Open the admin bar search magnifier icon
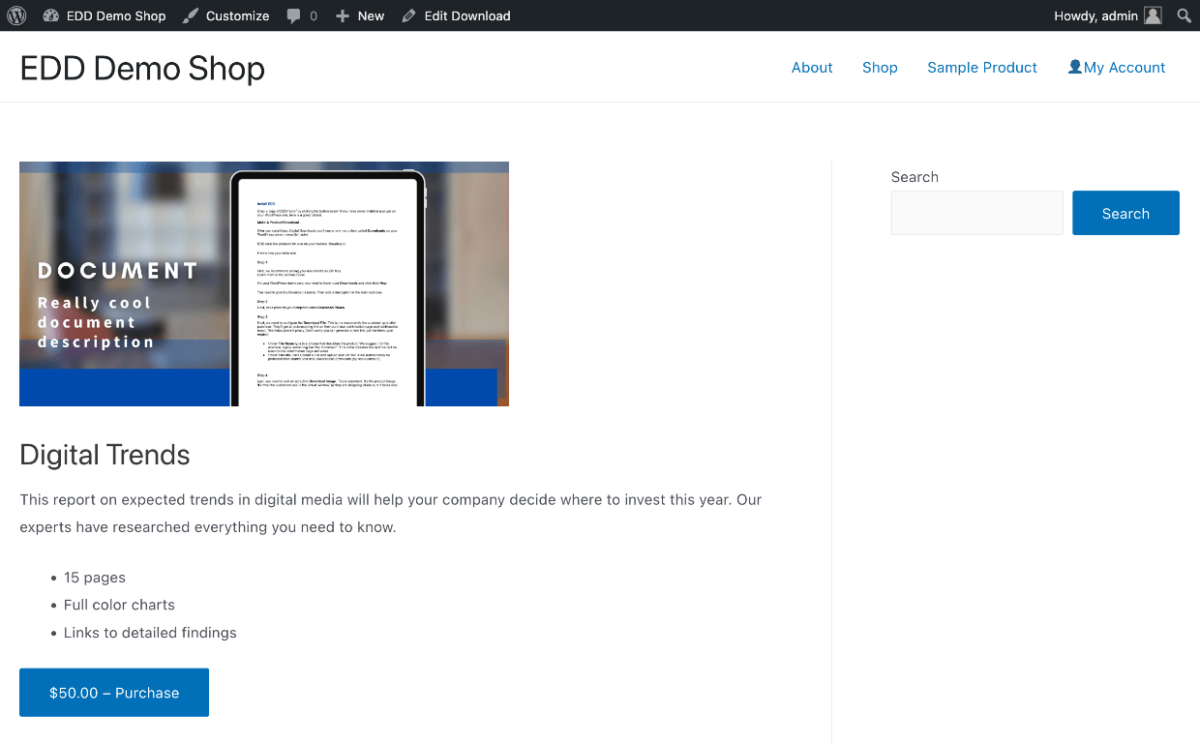 1183,15
